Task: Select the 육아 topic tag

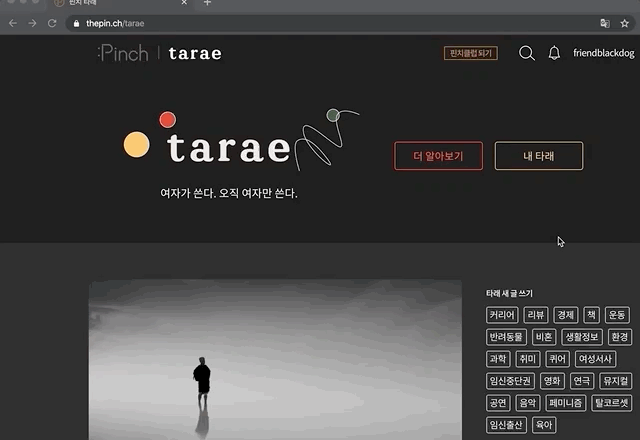Action: 544,425
